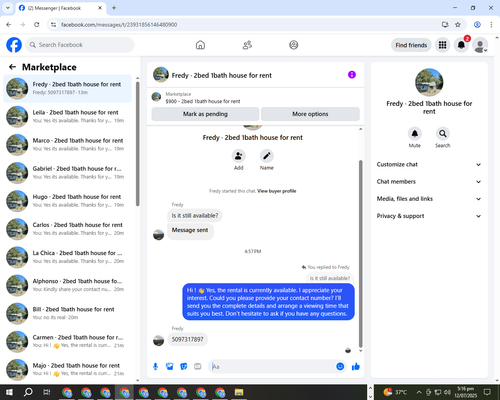
Task: Open Hugo conversation in list
Action: coord(67,201)
